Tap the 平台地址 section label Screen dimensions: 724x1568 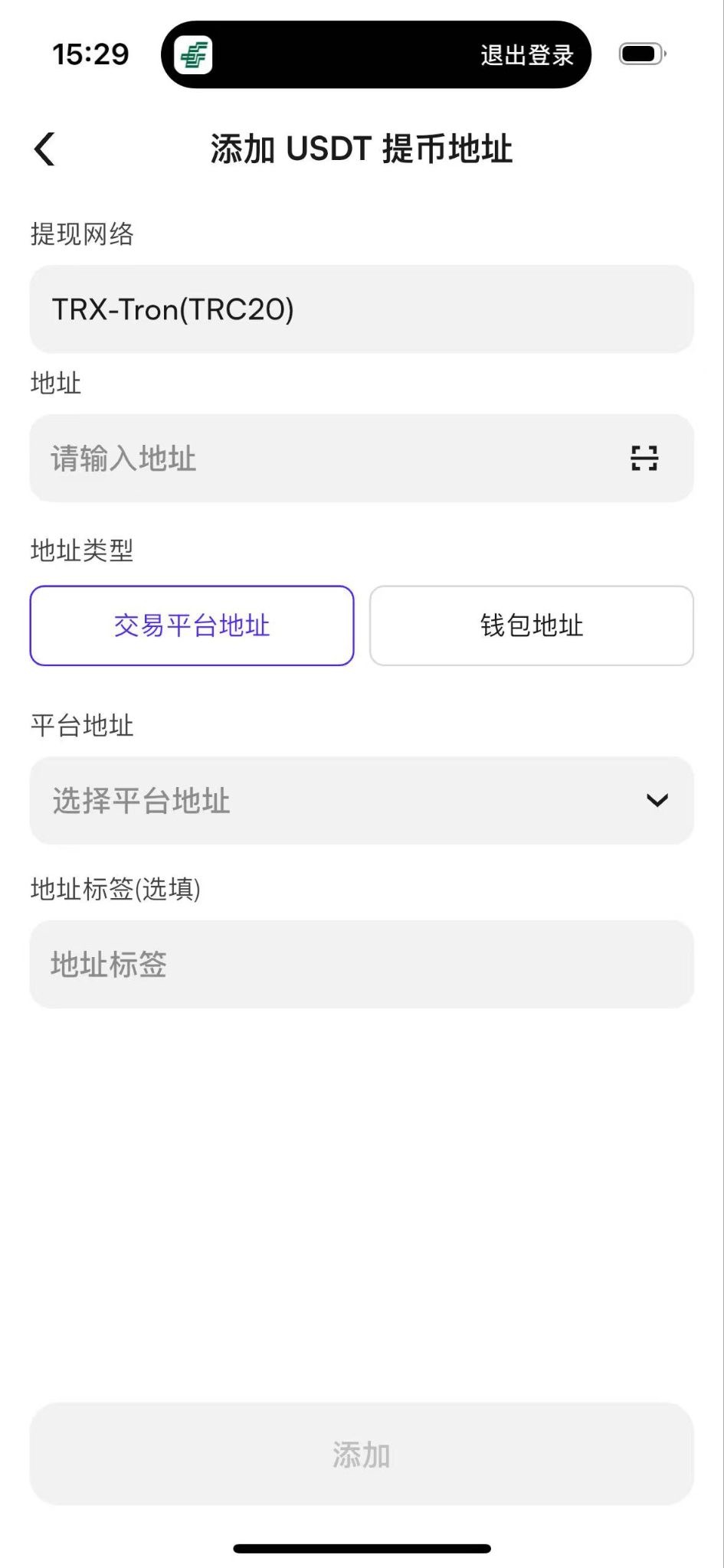82,725
